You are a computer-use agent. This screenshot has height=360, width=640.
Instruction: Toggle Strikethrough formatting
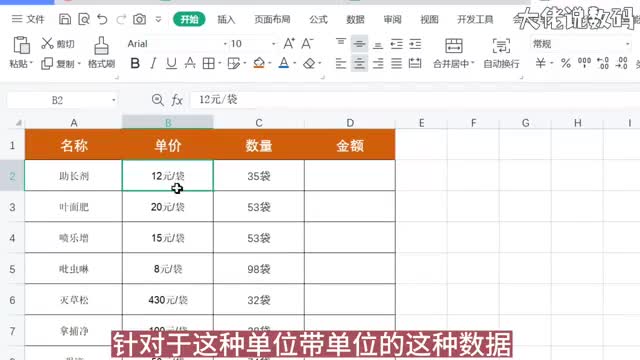(190, 63)
